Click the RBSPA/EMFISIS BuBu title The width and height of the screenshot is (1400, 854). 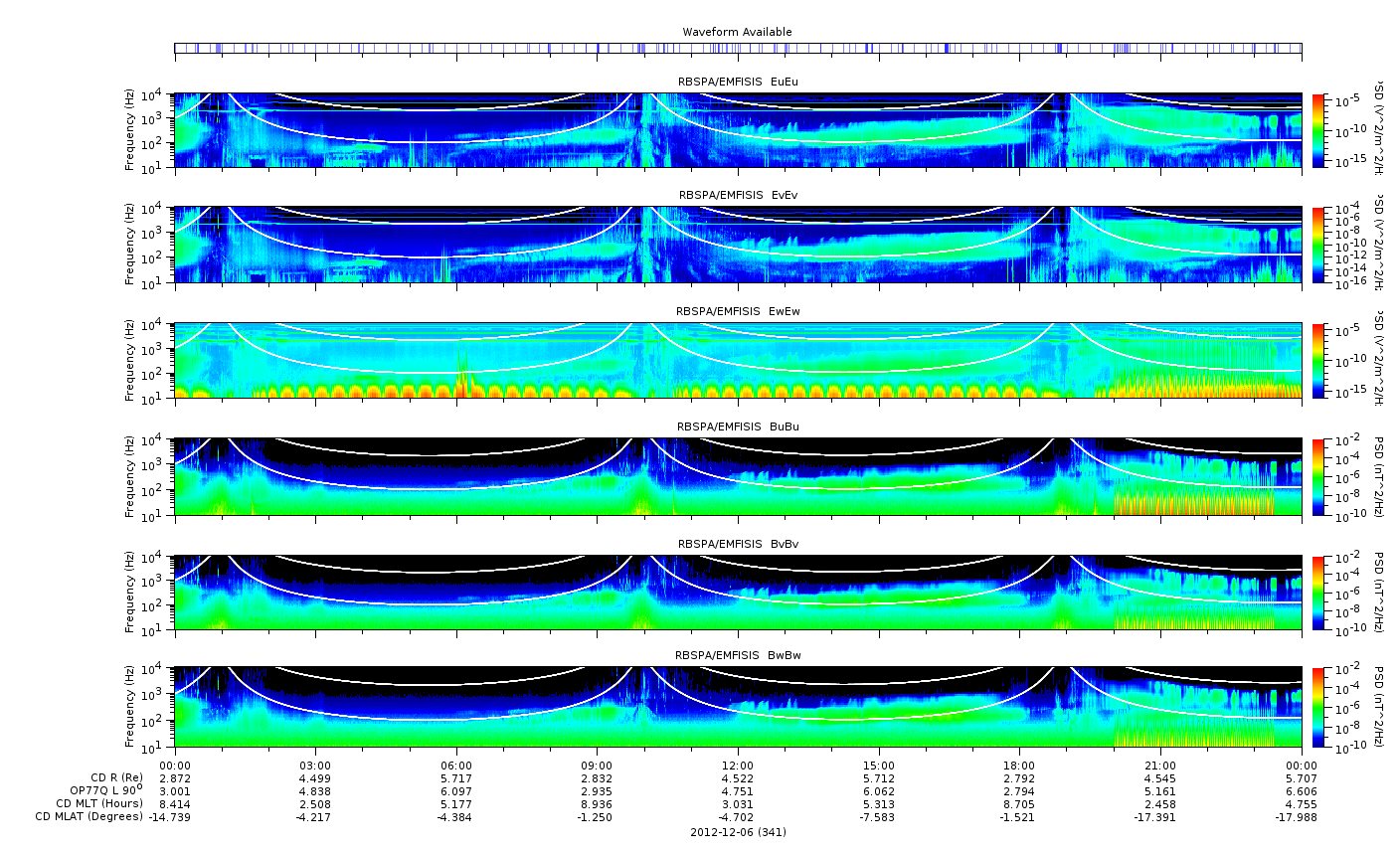tap(738, 427)
